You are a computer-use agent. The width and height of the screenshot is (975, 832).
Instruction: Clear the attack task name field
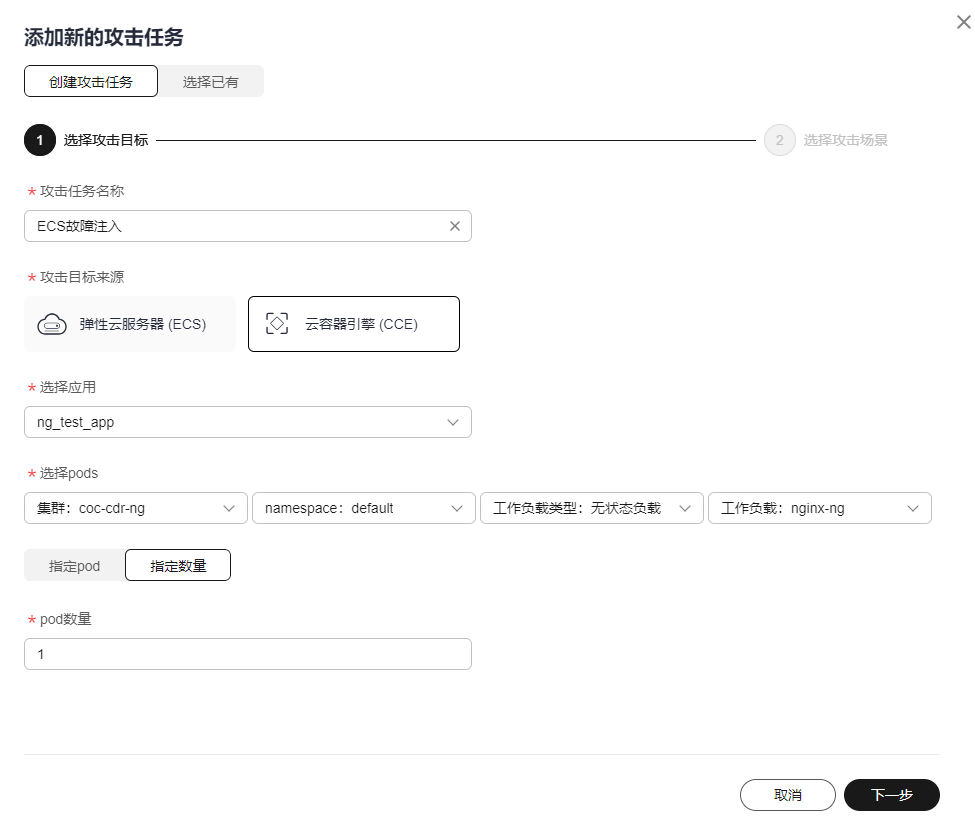pyautogui.click(x=455, y=226)
